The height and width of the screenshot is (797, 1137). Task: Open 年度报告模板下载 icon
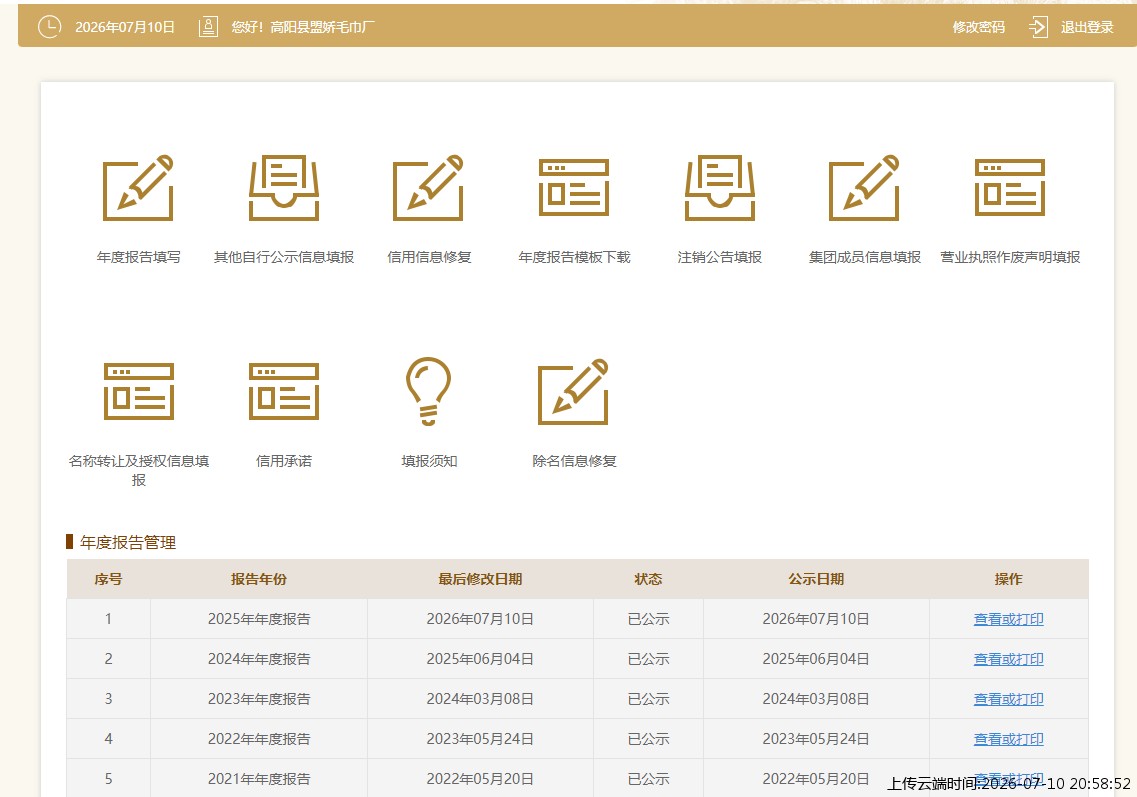click(574, 188)
